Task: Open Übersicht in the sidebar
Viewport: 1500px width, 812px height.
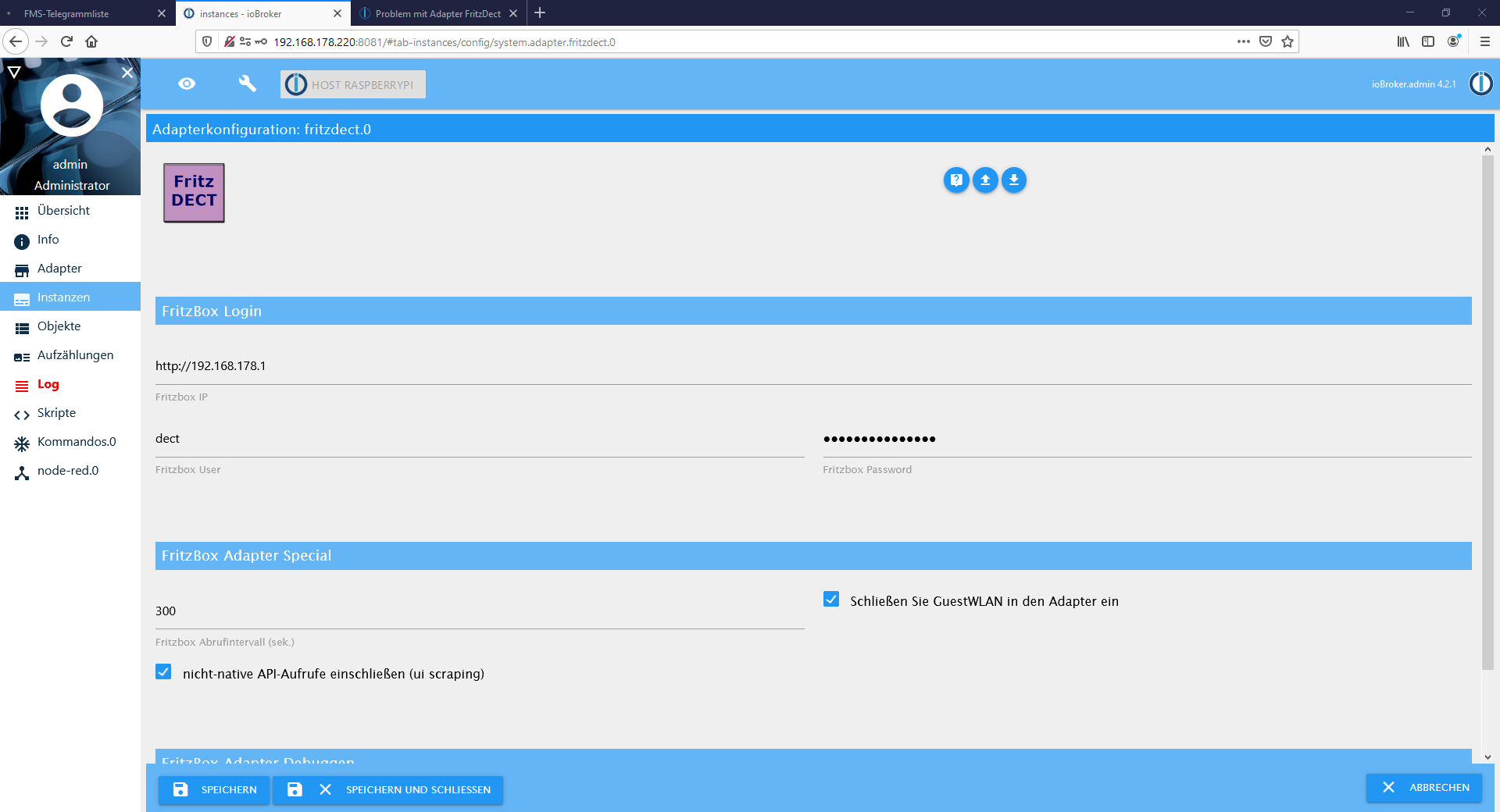Action: pyautogui.click(x=70, y=211)
